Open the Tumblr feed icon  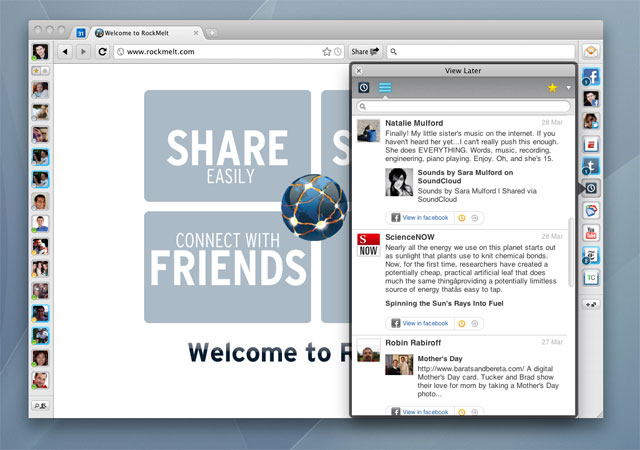[x=591, y=166]
